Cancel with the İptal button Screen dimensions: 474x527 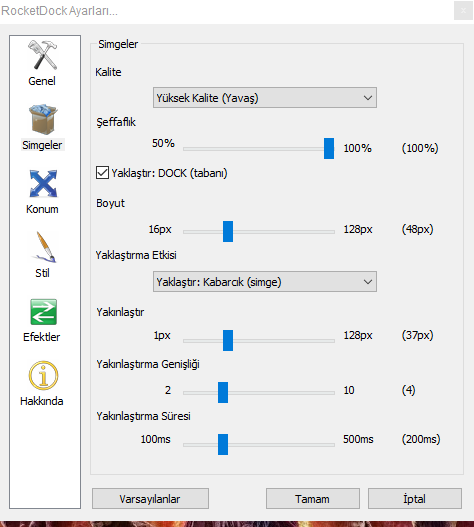(415, 499)
